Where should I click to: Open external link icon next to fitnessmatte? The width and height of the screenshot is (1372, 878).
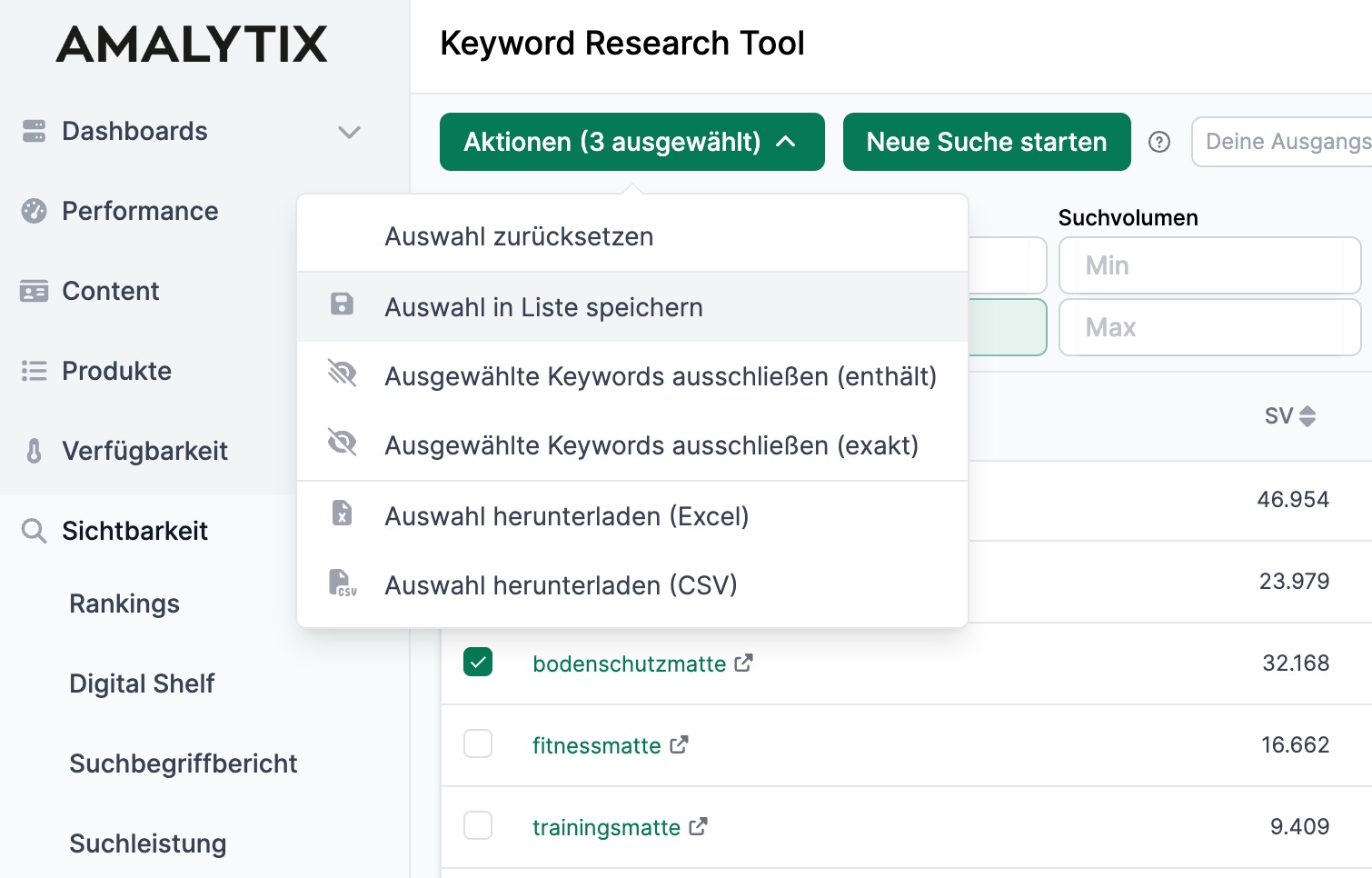(679, 745)
